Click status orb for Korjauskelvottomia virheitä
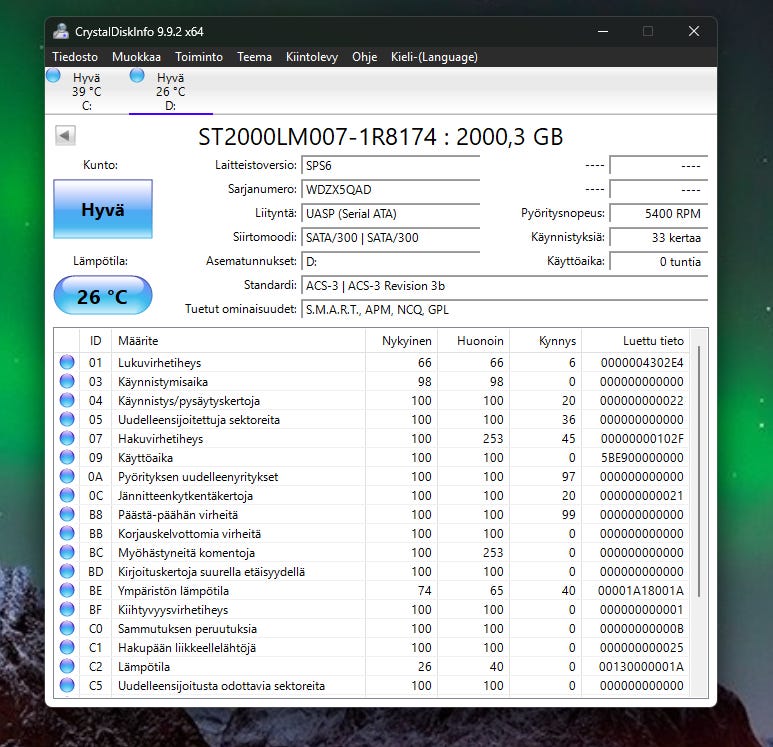 point(67,533)
